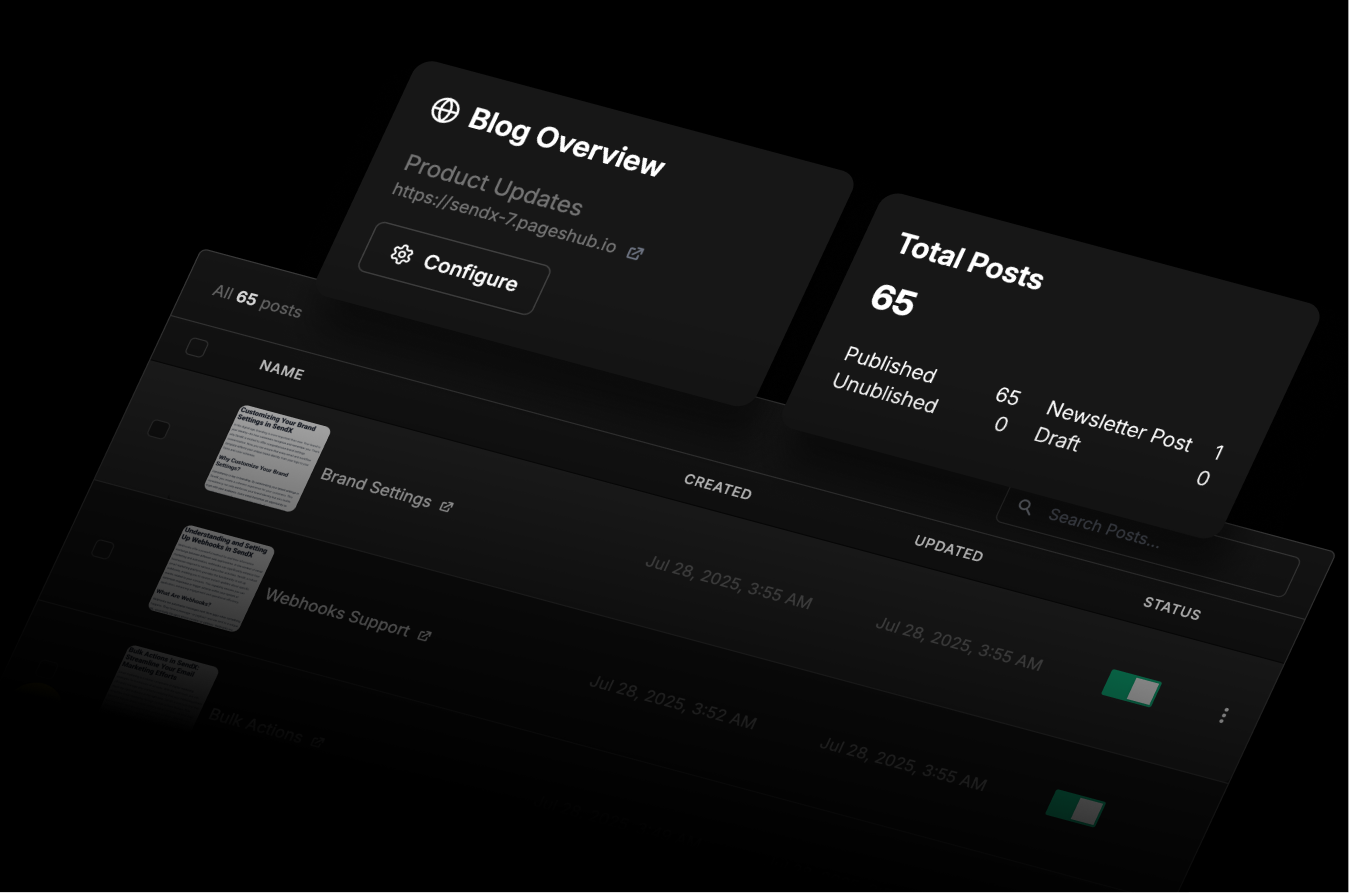This screenshot has height=893, width=1349.
Task: Click the Configure button
Action: (x=454, y=268)
